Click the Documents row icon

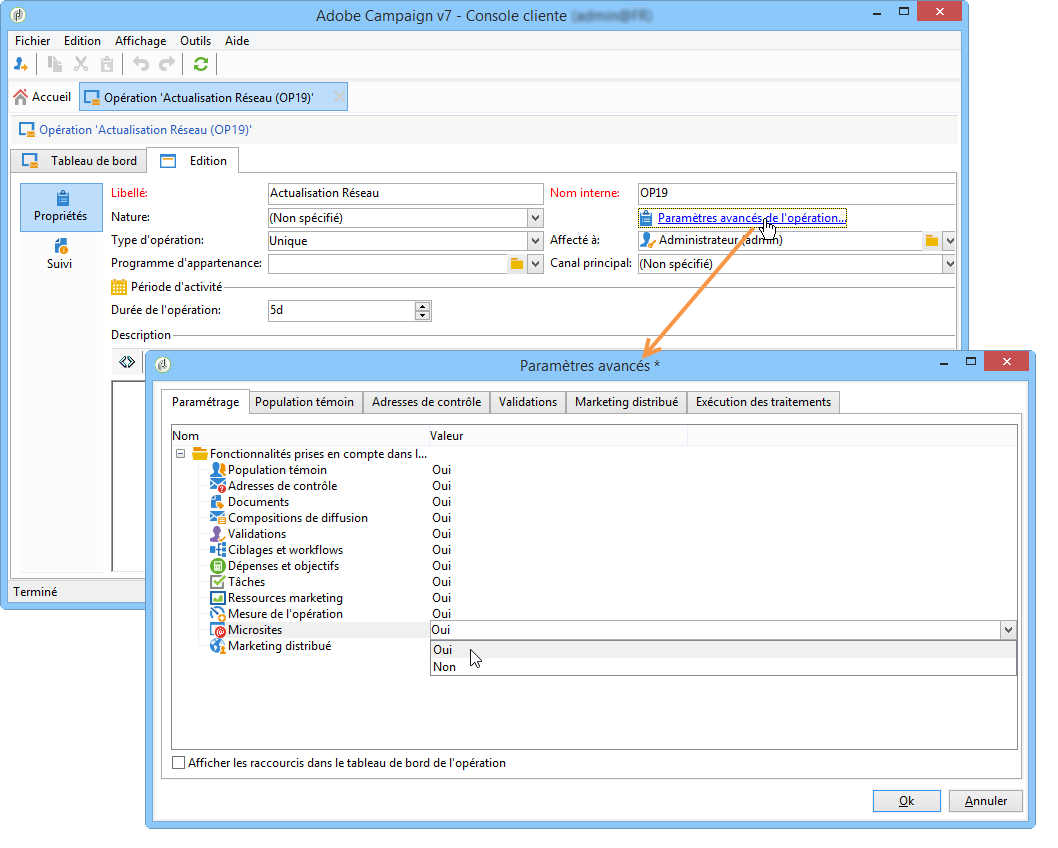click(217, 502)
